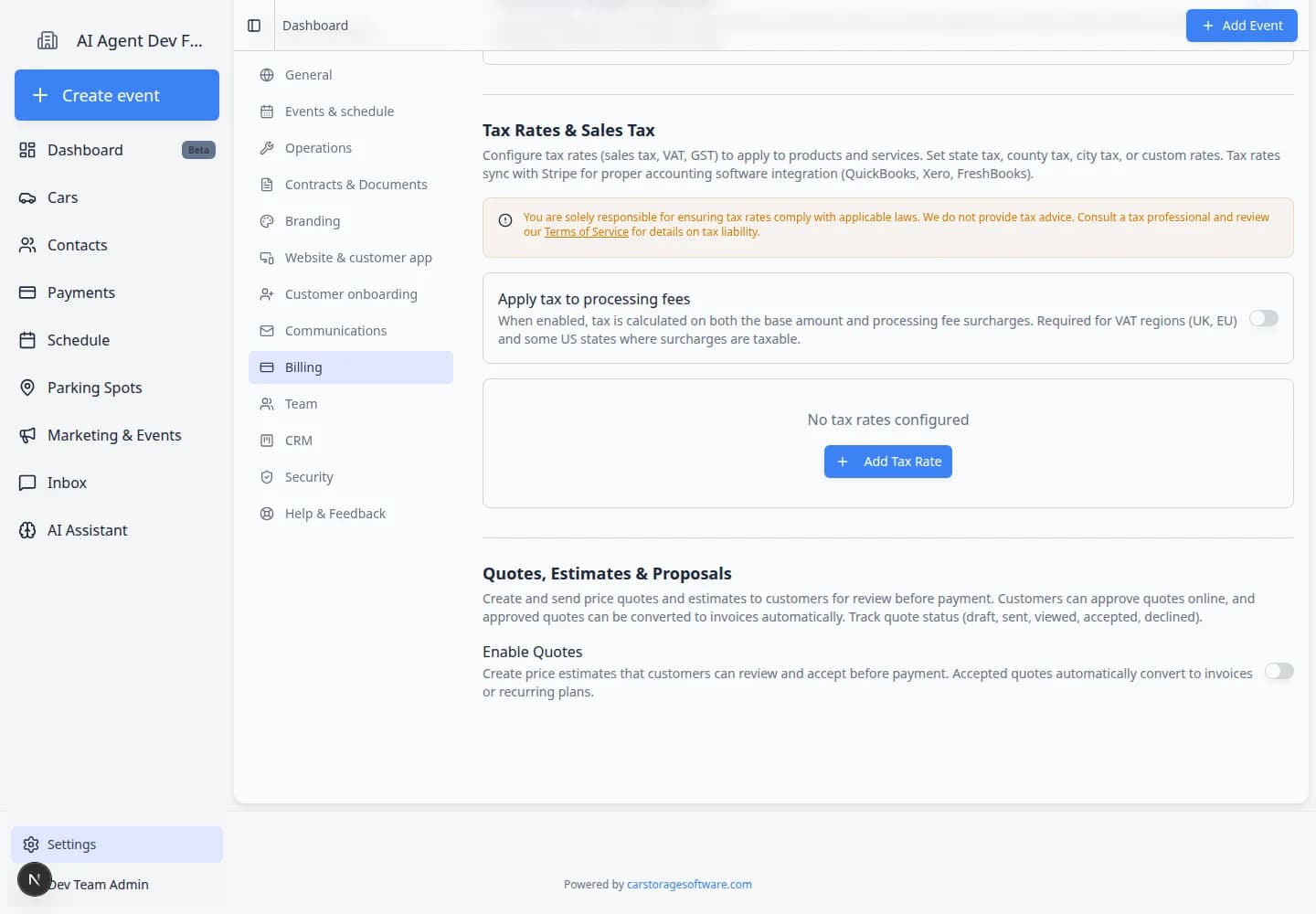Open carstoragesoftware.com link
1316x914 pixels.
(x=689, y=885)
